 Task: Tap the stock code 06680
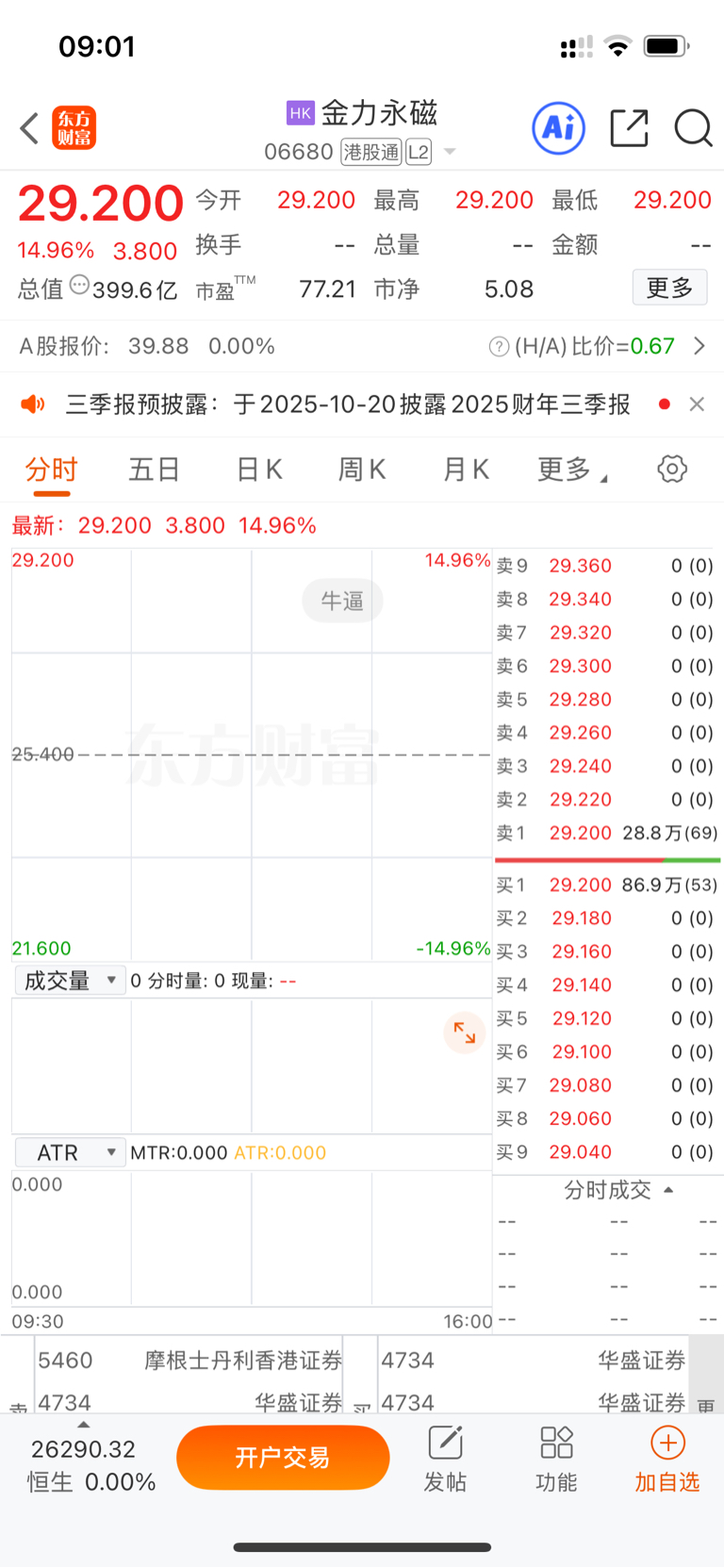(299, 152)
